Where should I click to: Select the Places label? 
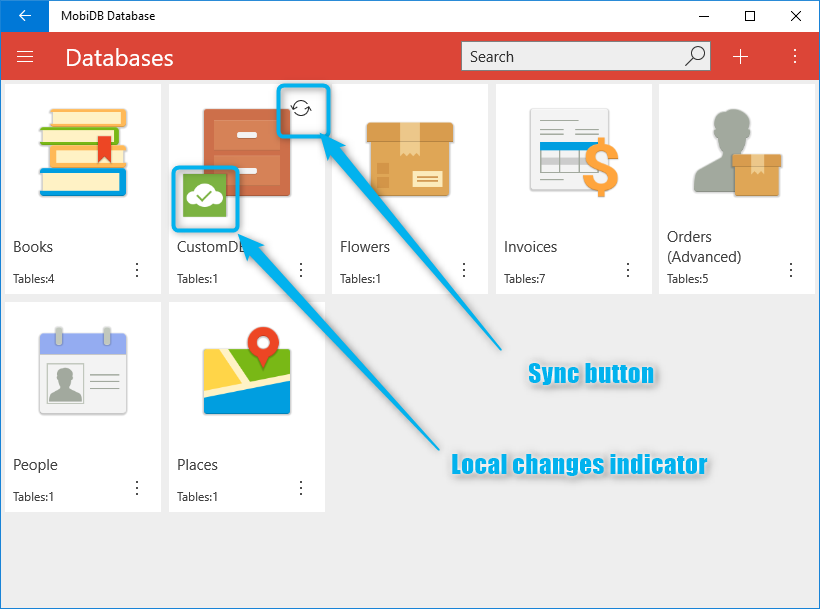click(197, 465)
